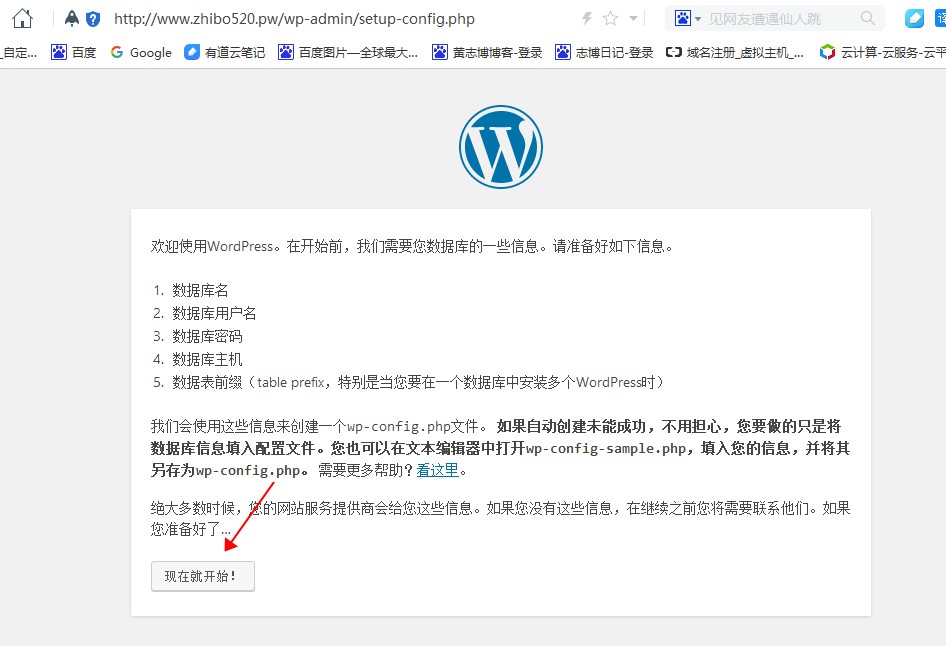Open the 百度 bookmark
The image size is (946, 646).
pos(74,52)
